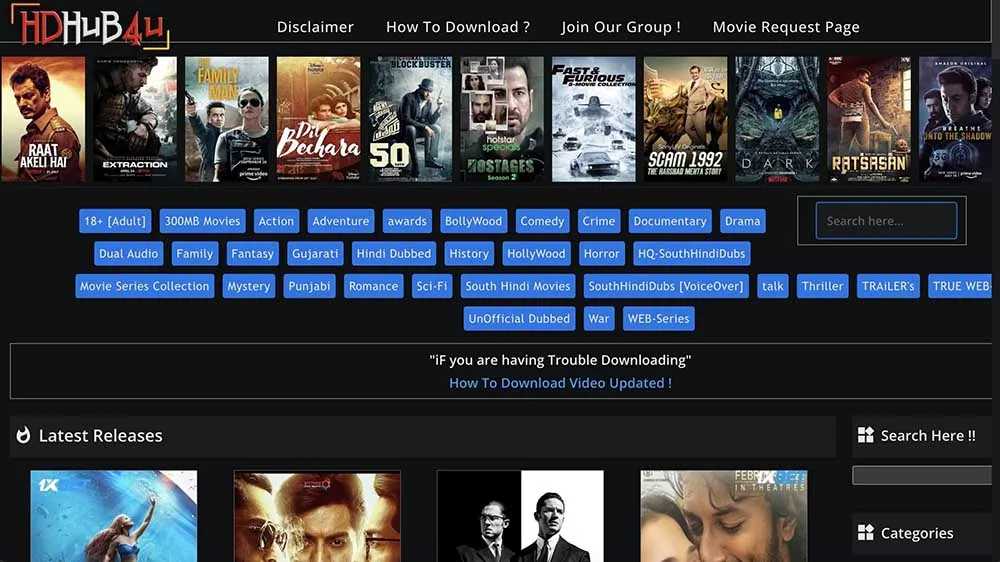
Task: Open the mermaid movie thumbnail in Latest Releases
Action: 113,516
